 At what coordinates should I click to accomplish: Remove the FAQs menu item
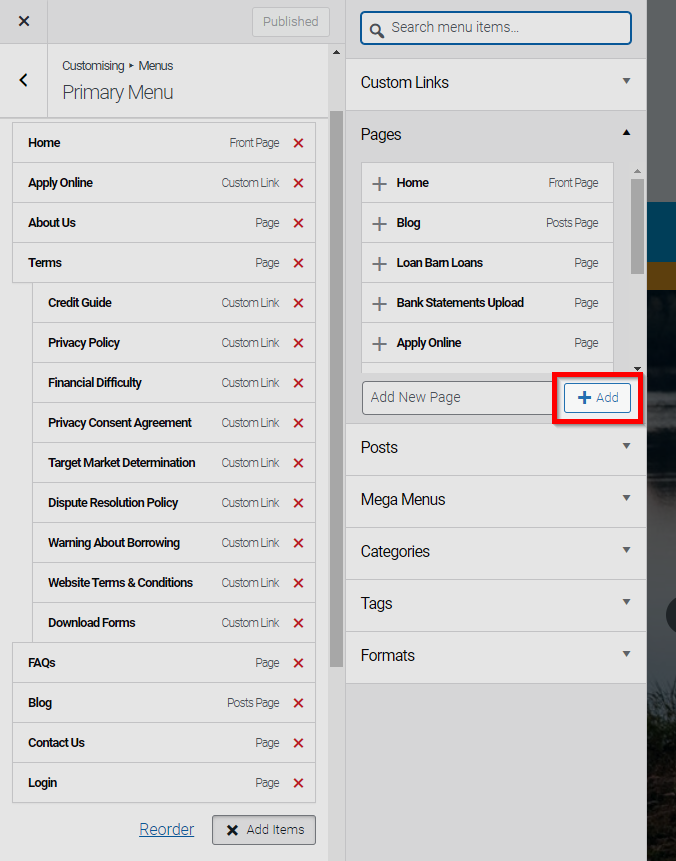pyautogui.click(x=298, y=663)
